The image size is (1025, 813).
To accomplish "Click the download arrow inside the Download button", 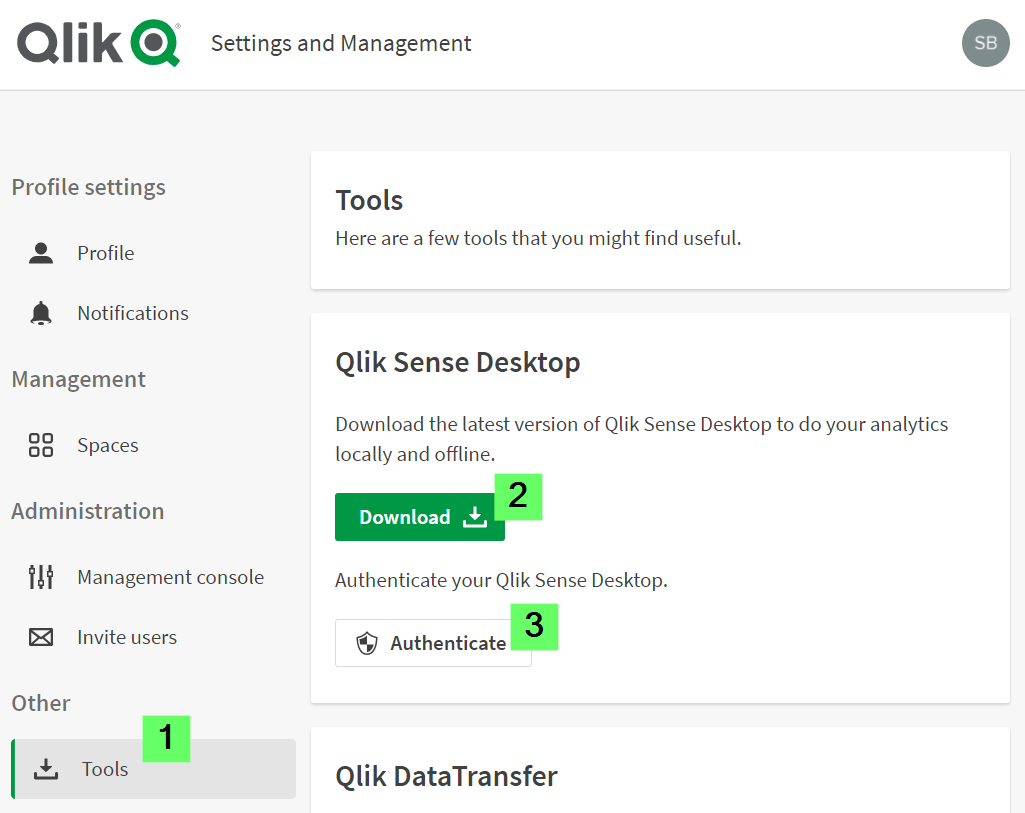I will (x=473, y=517).
